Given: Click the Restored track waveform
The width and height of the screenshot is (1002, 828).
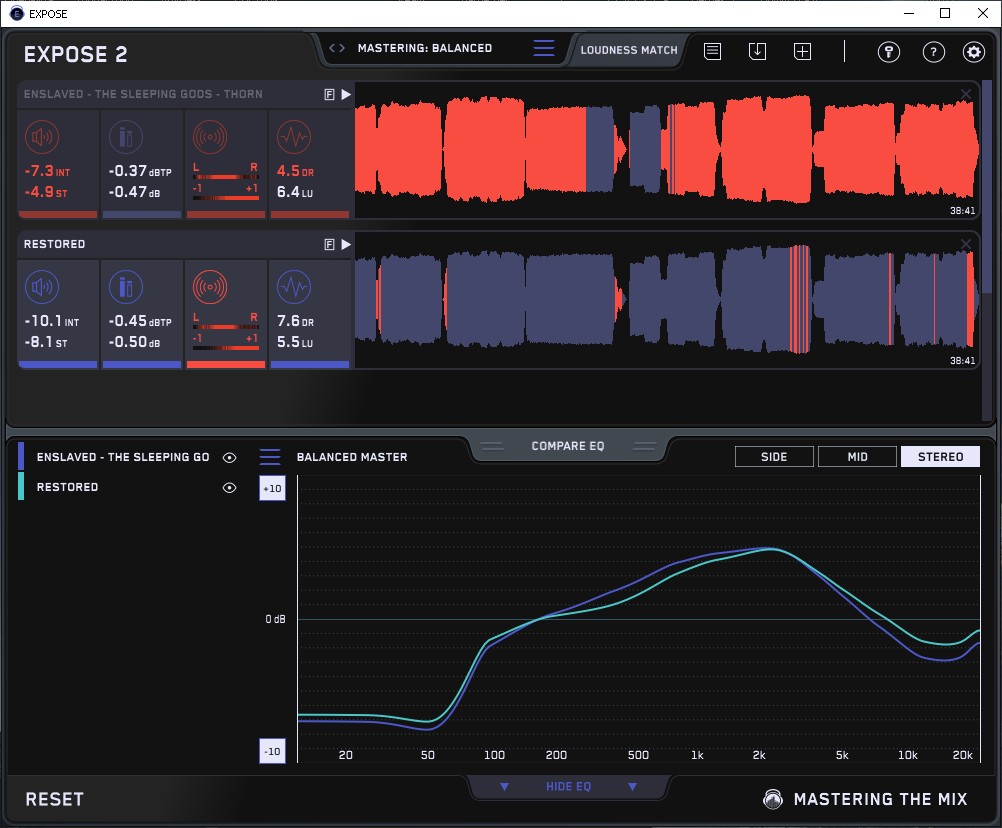Looking at the screenshot, I should [x=667, y=300].
